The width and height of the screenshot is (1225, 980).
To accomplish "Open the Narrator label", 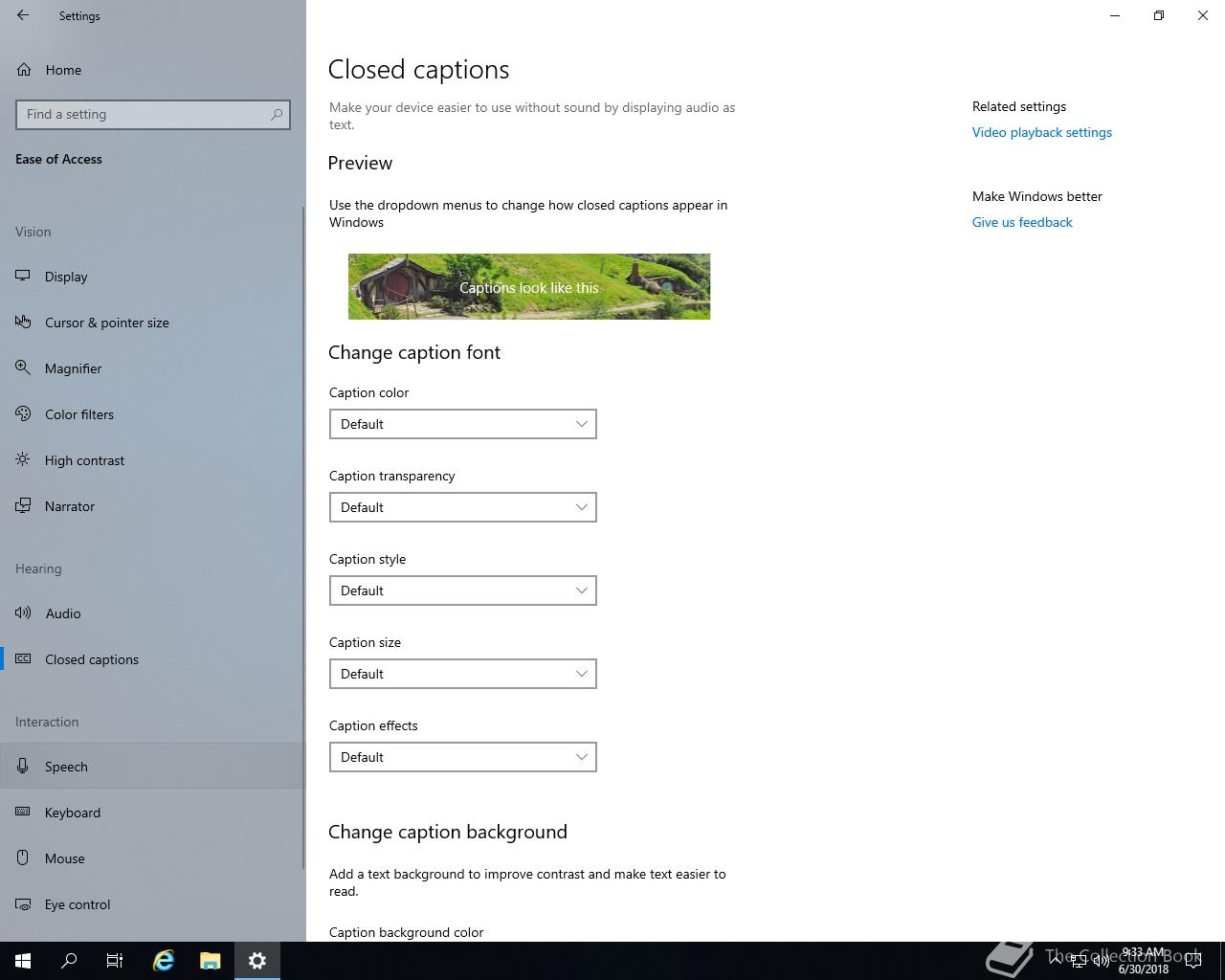I will click(x=70, y=506).
